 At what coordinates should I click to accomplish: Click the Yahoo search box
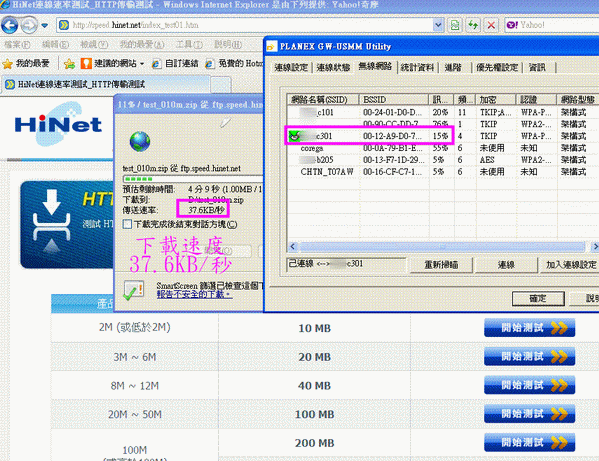[551, 25]
